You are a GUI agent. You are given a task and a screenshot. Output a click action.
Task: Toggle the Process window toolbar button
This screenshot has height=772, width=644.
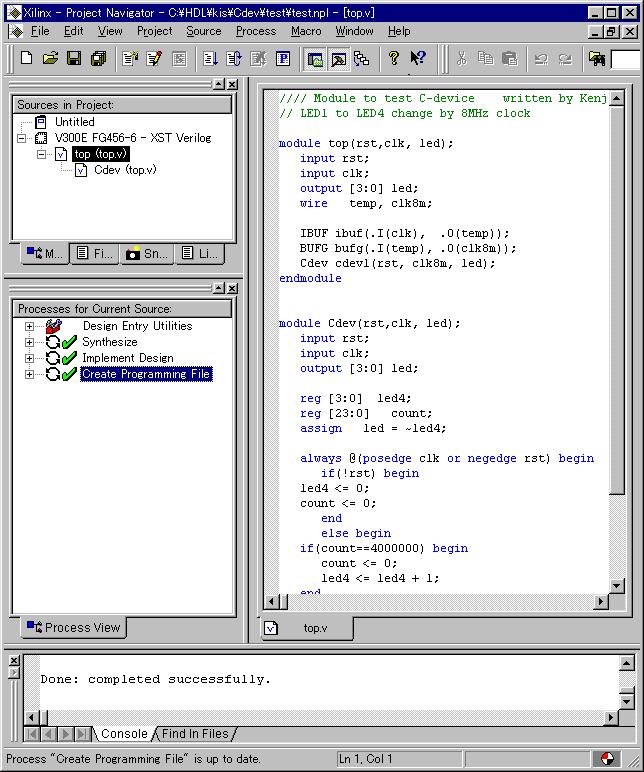339,60
